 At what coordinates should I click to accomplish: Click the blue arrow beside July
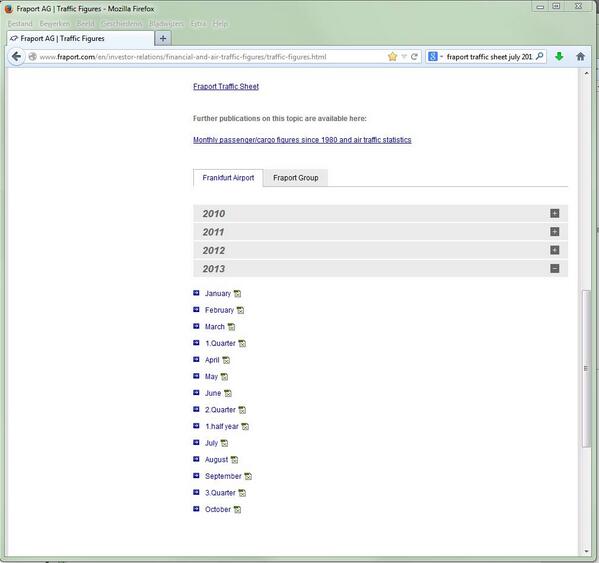[x=196, y=442]
